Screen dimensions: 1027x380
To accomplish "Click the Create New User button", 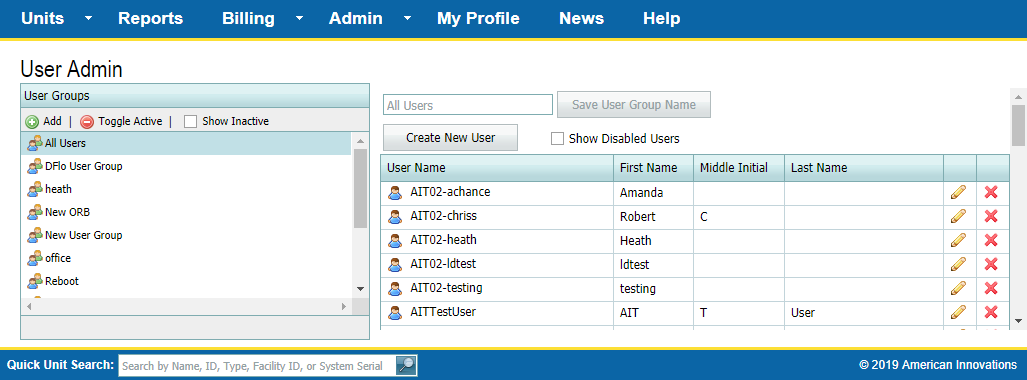I will tap(451, 138).
